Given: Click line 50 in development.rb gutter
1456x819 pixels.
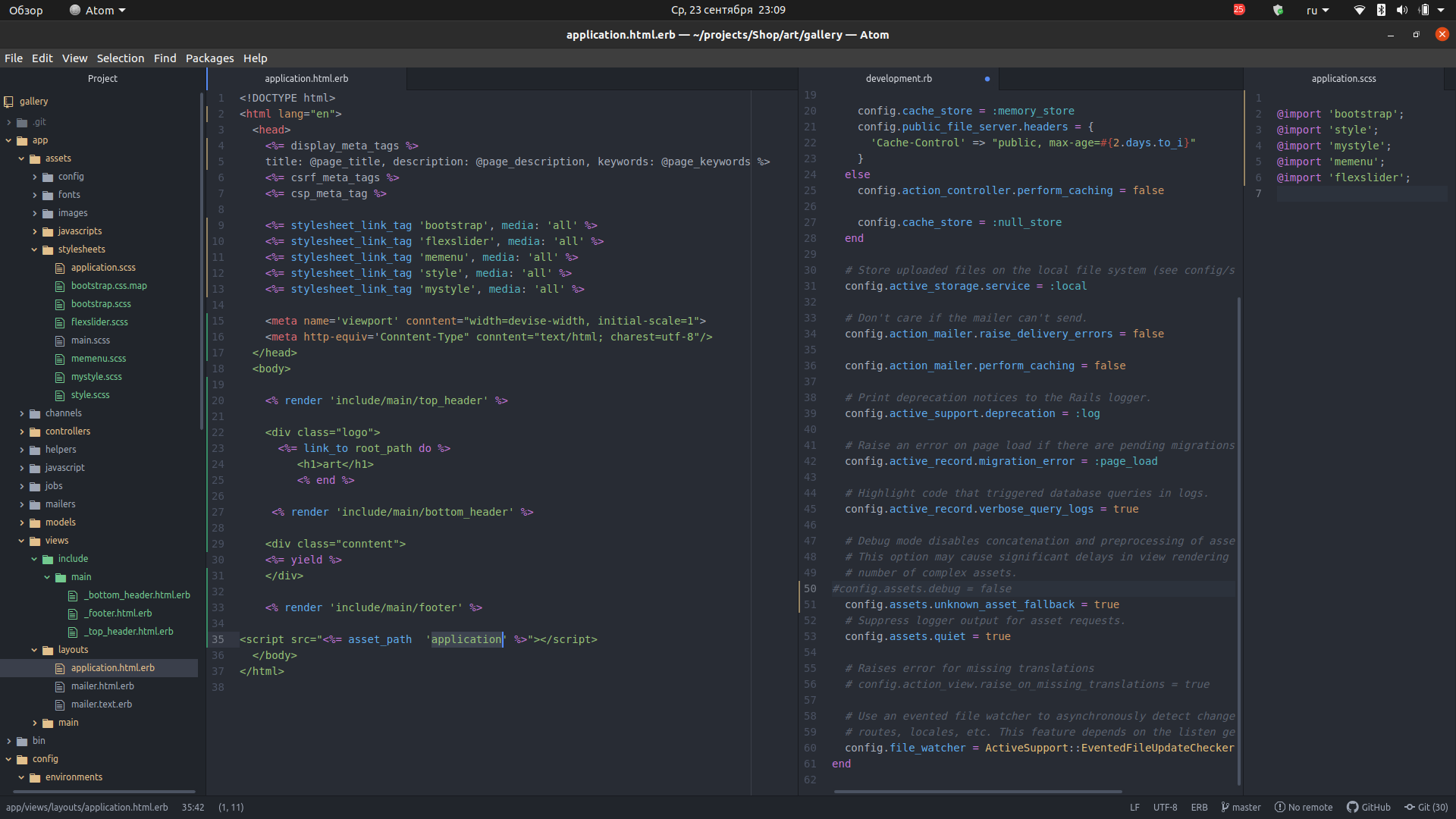Looking at the screenshot, I should 810,589.
